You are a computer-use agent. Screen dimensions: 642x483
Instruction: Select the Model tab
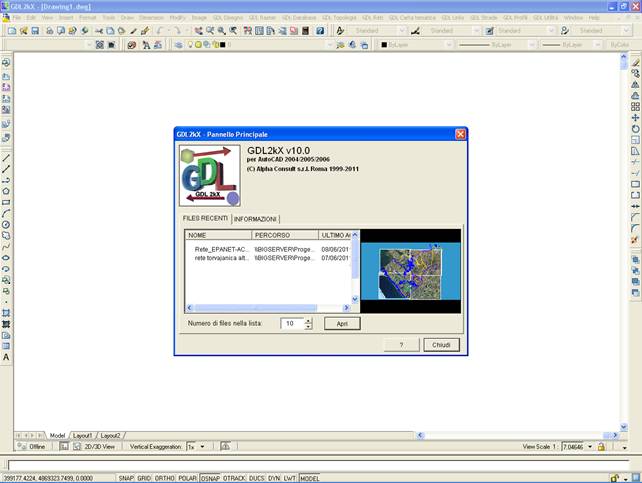(x=57, y=436)
